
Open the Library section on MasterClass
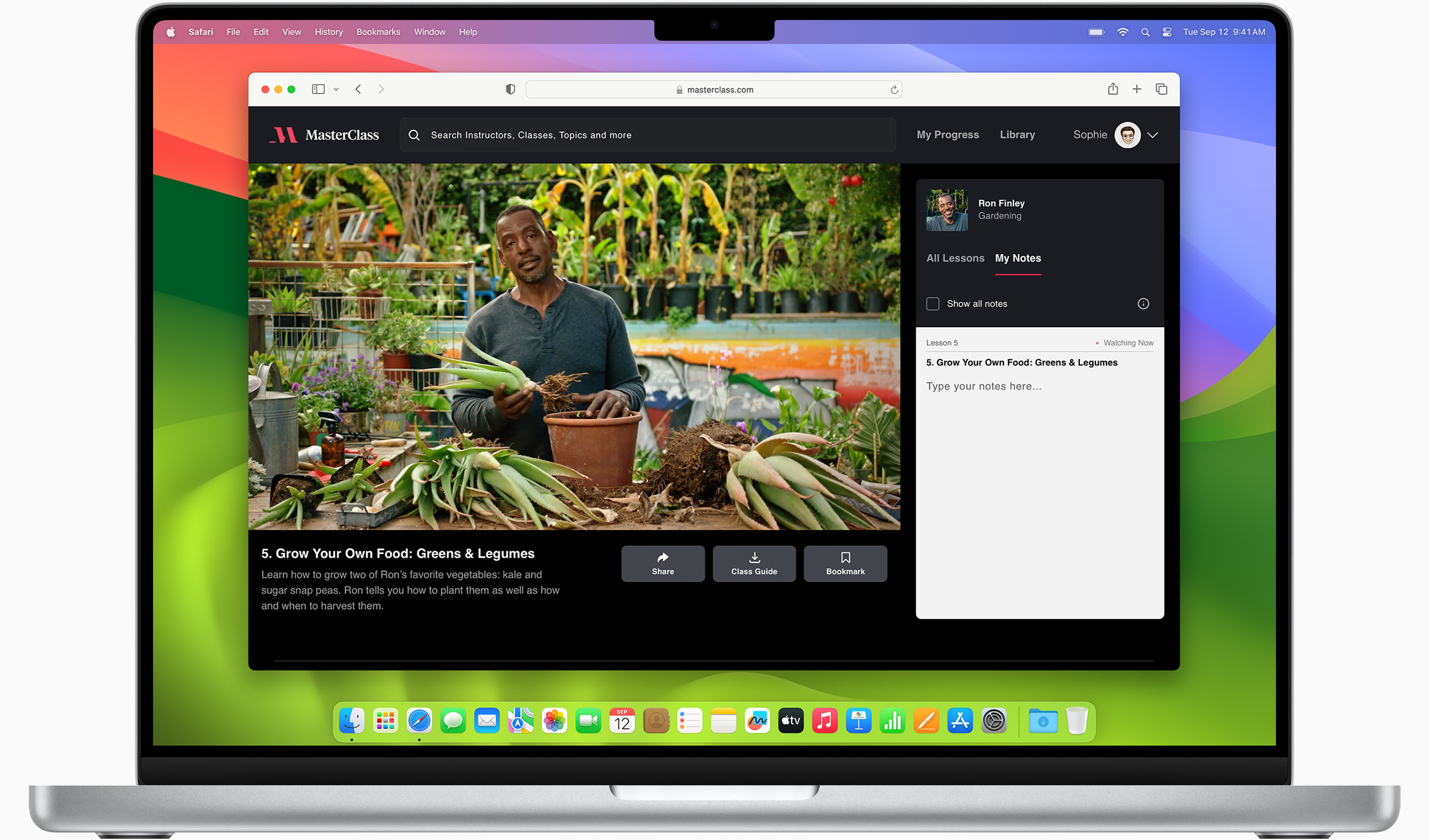point(1017,134)
